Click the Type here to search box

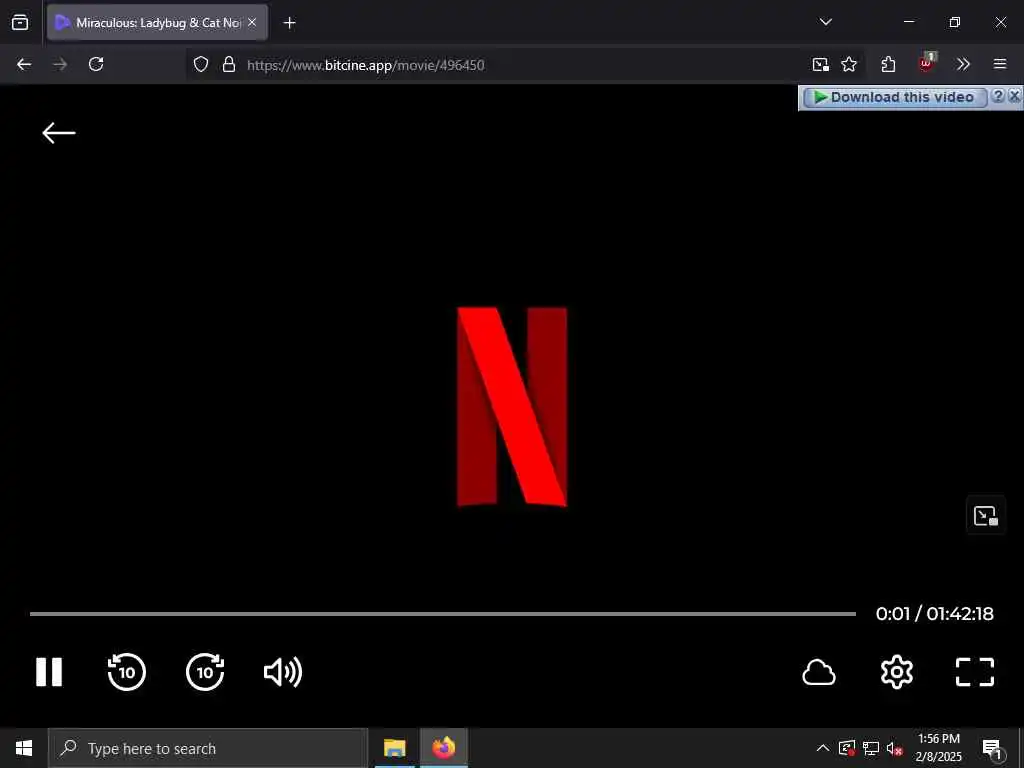[208, 748]
